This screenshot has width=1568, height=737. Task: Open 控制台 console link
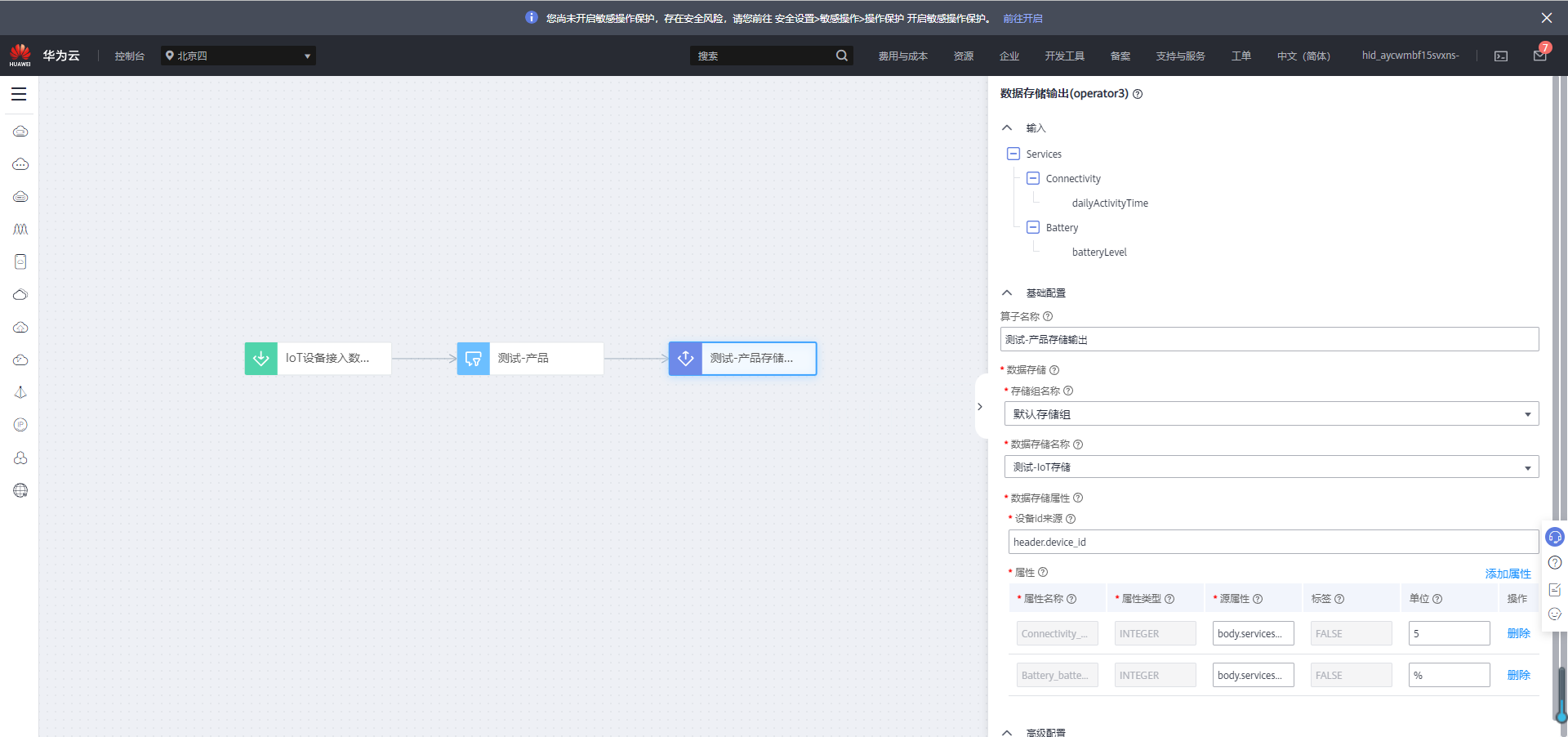pos(129,56)
